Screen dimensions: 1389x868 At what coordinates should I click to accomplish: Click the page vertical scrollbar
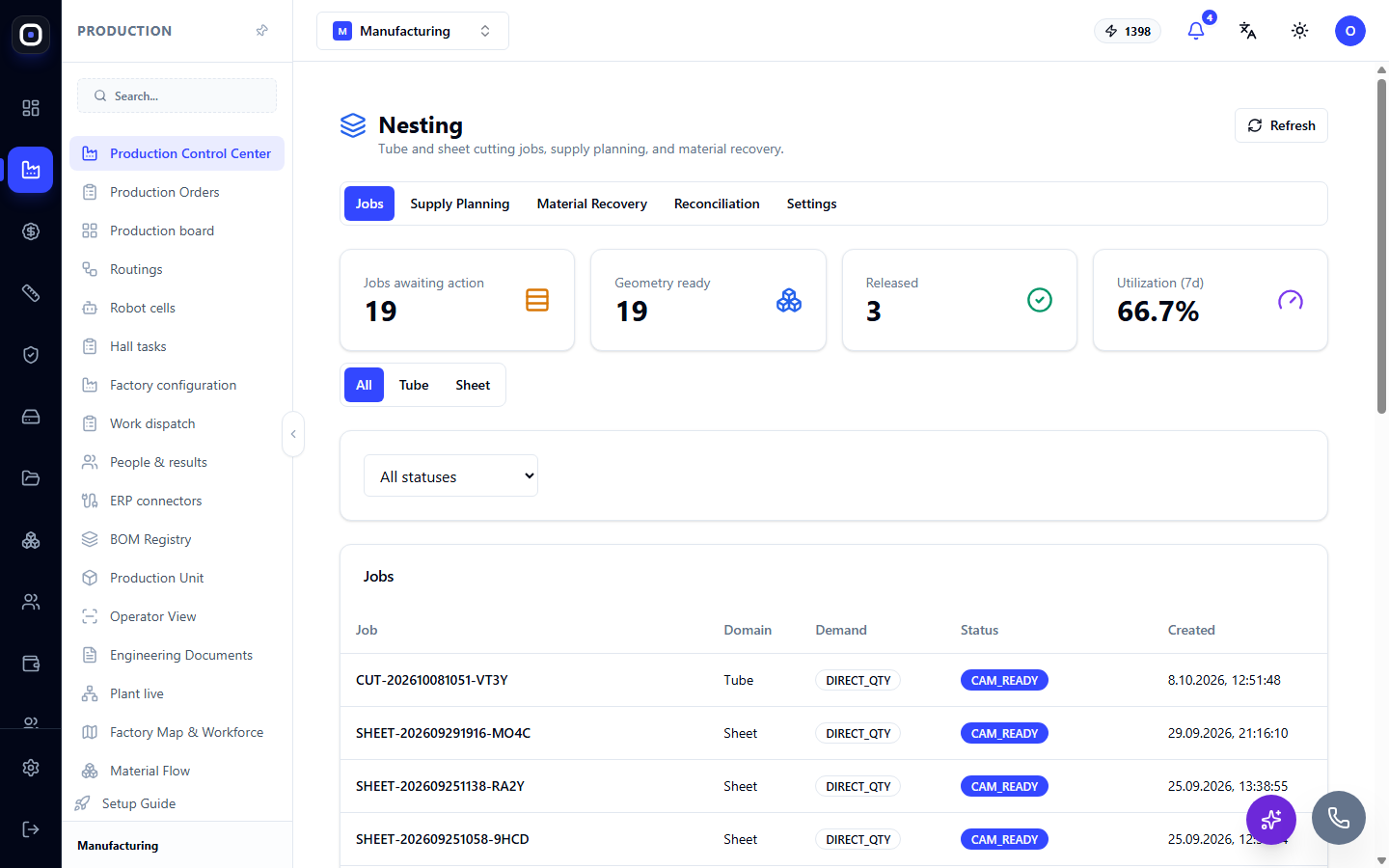click(1381, 246)
